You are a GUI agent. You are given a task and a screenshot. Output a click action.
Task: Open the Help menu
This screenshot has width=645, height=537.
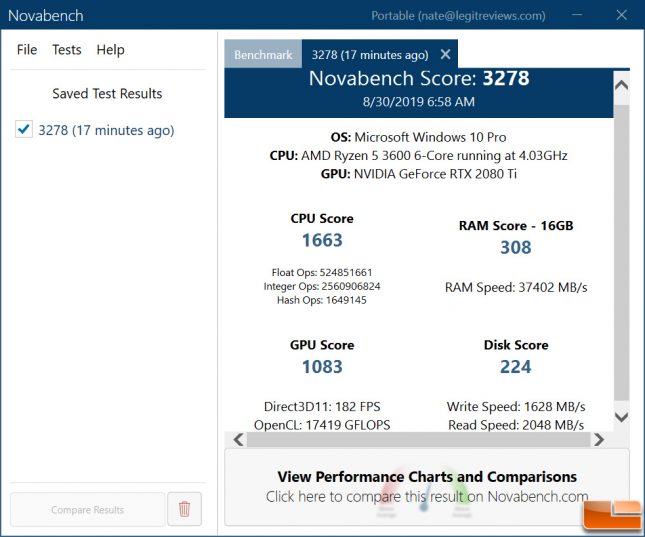tap(110, 50)
